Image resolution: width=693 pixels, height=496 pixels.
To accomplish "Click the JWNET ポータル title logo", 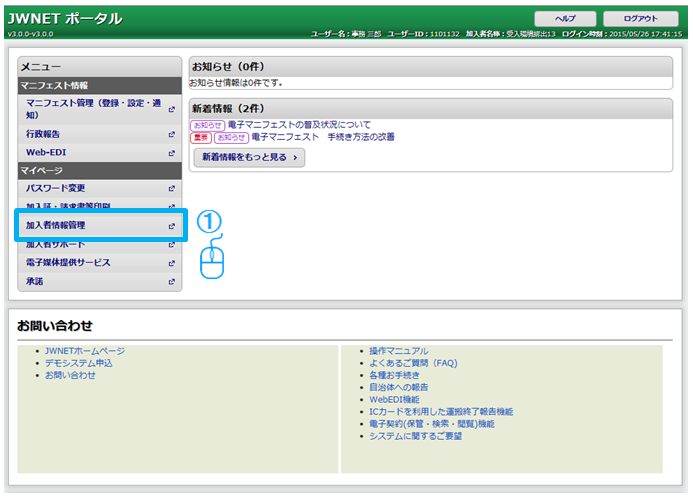I will coord(65,19).
